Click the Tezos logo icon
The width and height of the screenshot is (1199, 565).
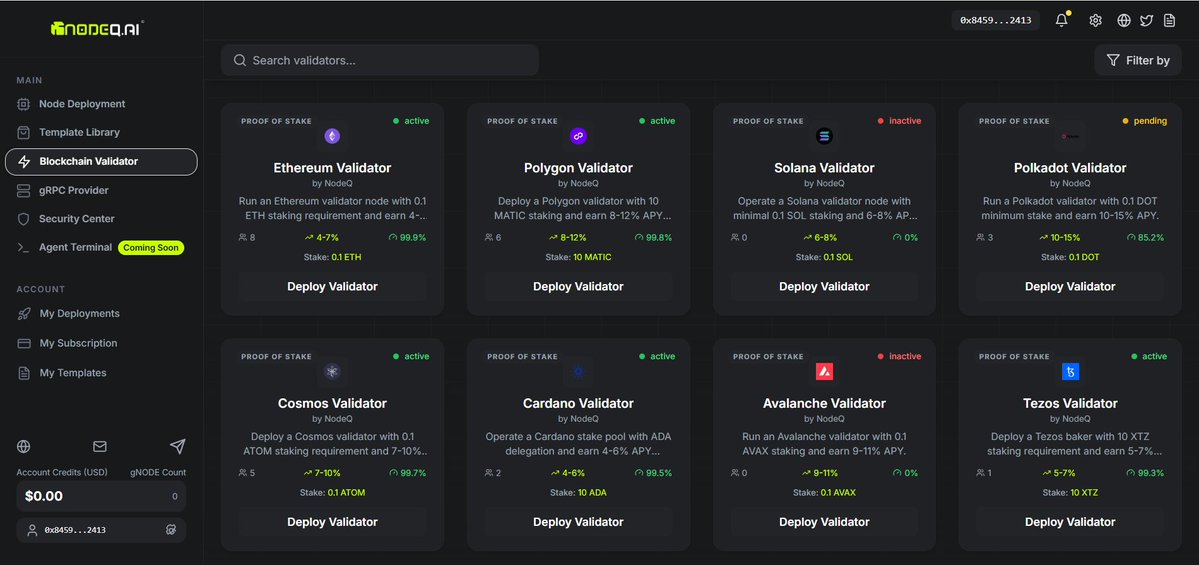(1071, 372)
